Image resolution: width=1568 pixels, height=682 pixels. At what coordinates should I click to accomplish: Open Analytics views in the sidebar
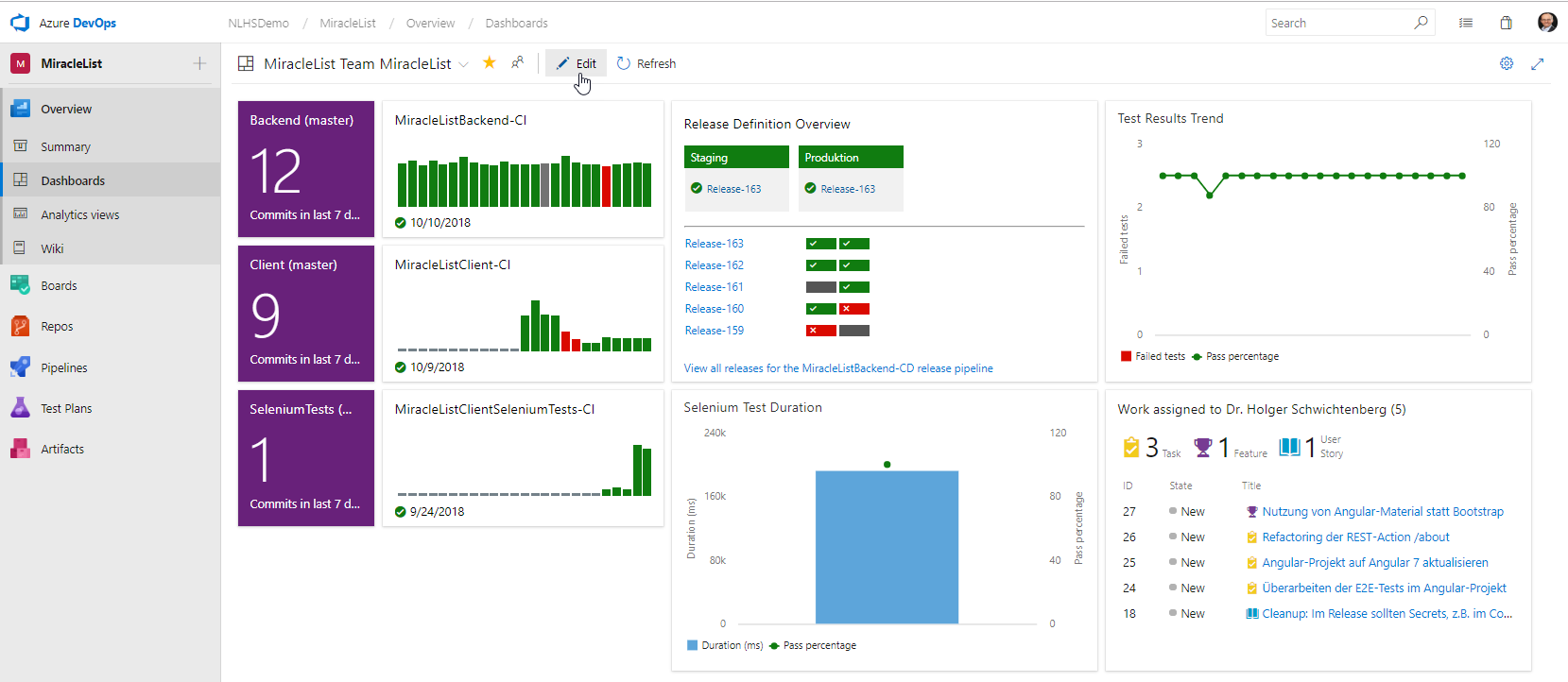(79, 214)
